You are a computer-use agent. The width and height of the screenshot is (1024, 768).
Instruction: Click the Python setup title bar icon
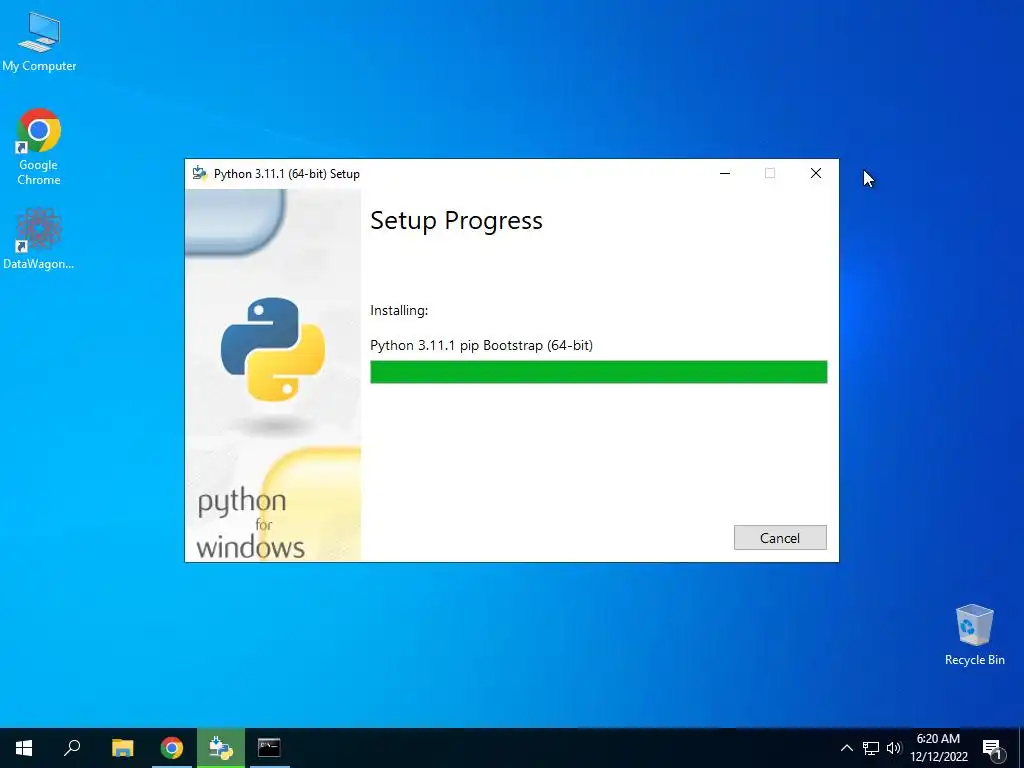pos(200,173)
